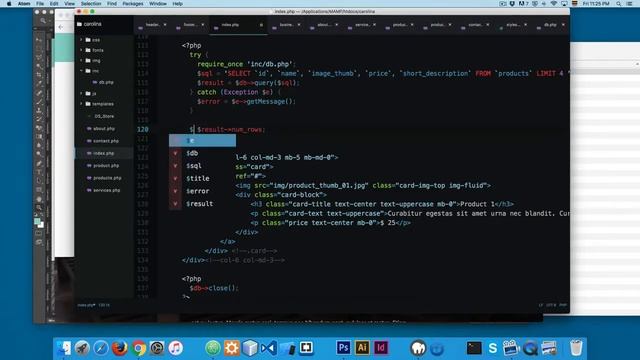The width and height of the screenshot is (640, 360).
Task: Open Firefox from the Dock
Action: [x=120, y=348]
